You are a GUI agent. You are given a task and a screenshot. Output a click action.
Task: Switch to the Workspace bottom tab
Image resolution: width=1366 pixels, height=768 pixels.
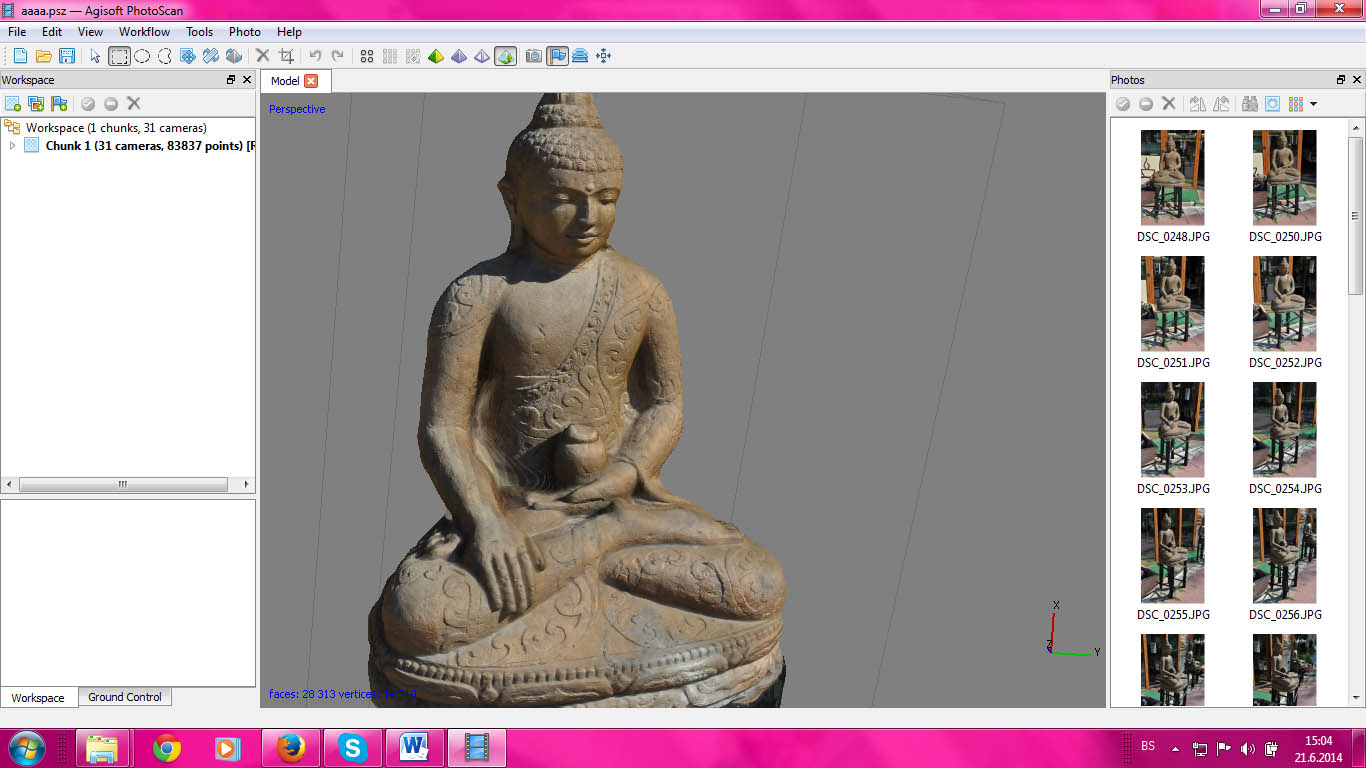pyautogui.click(x=38, y=698)
